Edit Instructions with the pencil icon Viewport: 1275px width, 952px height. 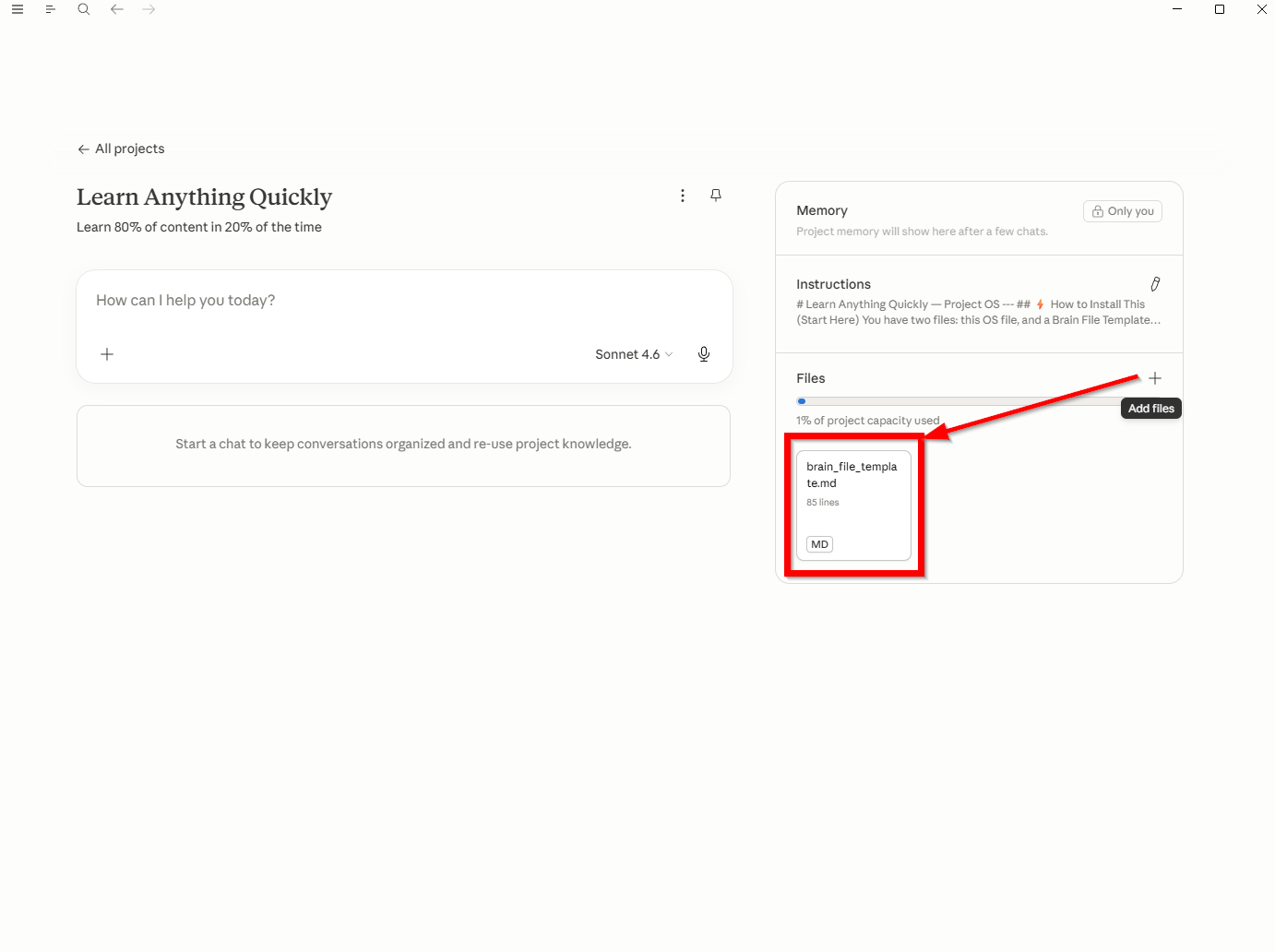[1155, 284]
